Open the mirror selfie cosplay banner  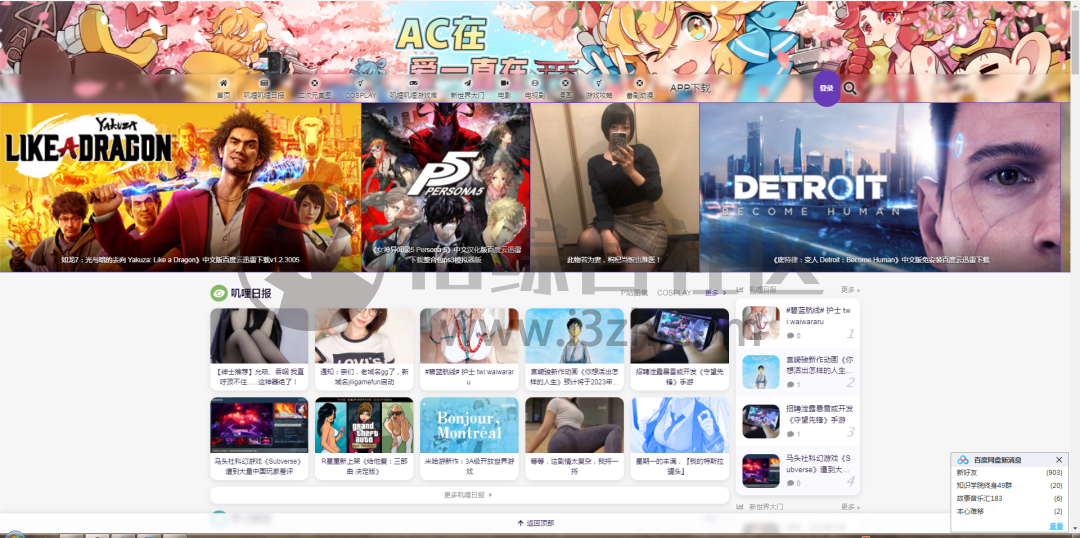tap(614, 187)
